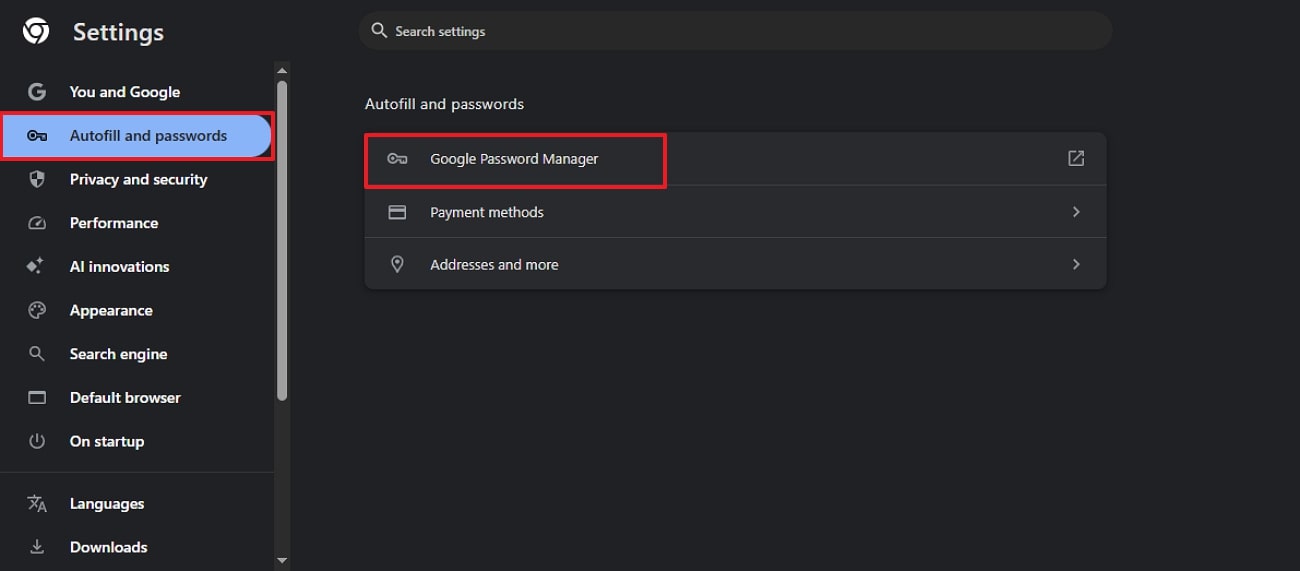
Task: Click the Settings page title
Action: (118, 32)
